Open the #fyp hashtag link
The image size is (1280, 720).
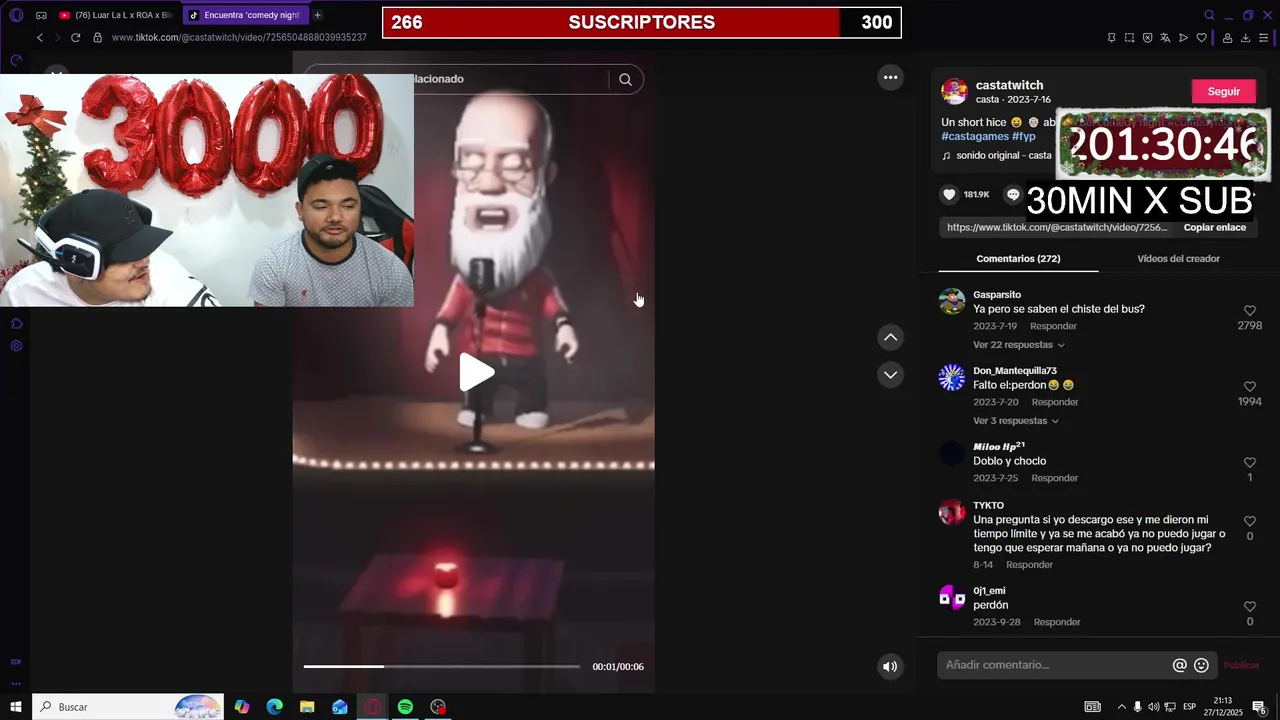point(1024,136)
